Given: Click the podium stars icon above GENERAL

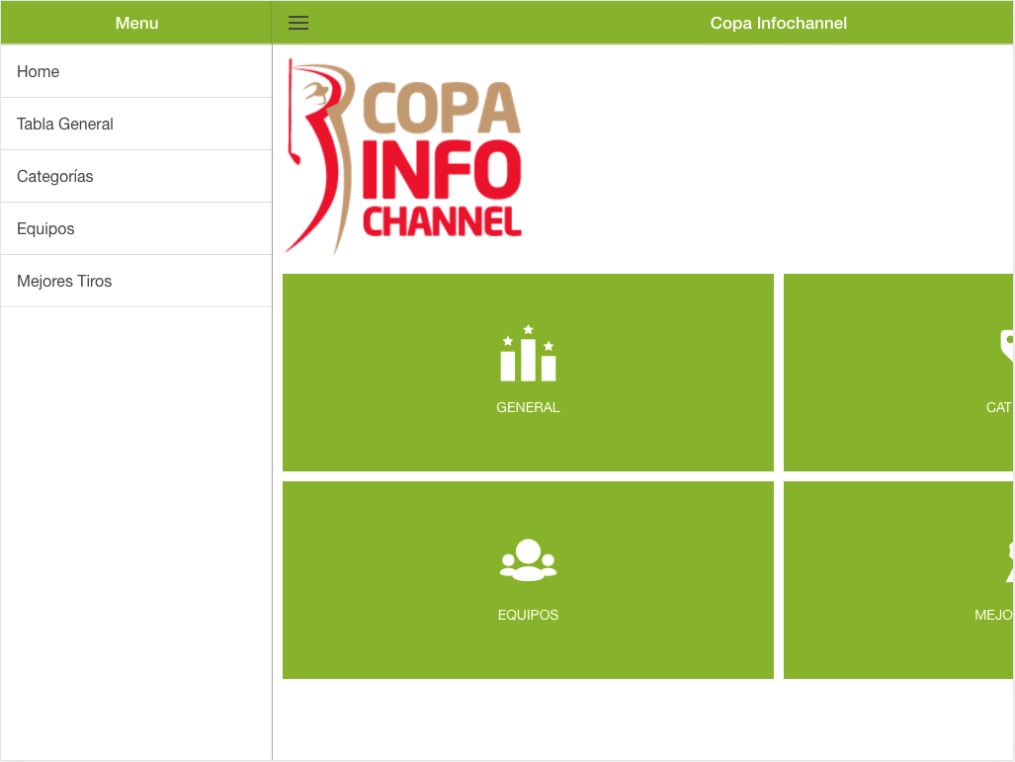Looking at the screenshot, I should tap(528, 353).
